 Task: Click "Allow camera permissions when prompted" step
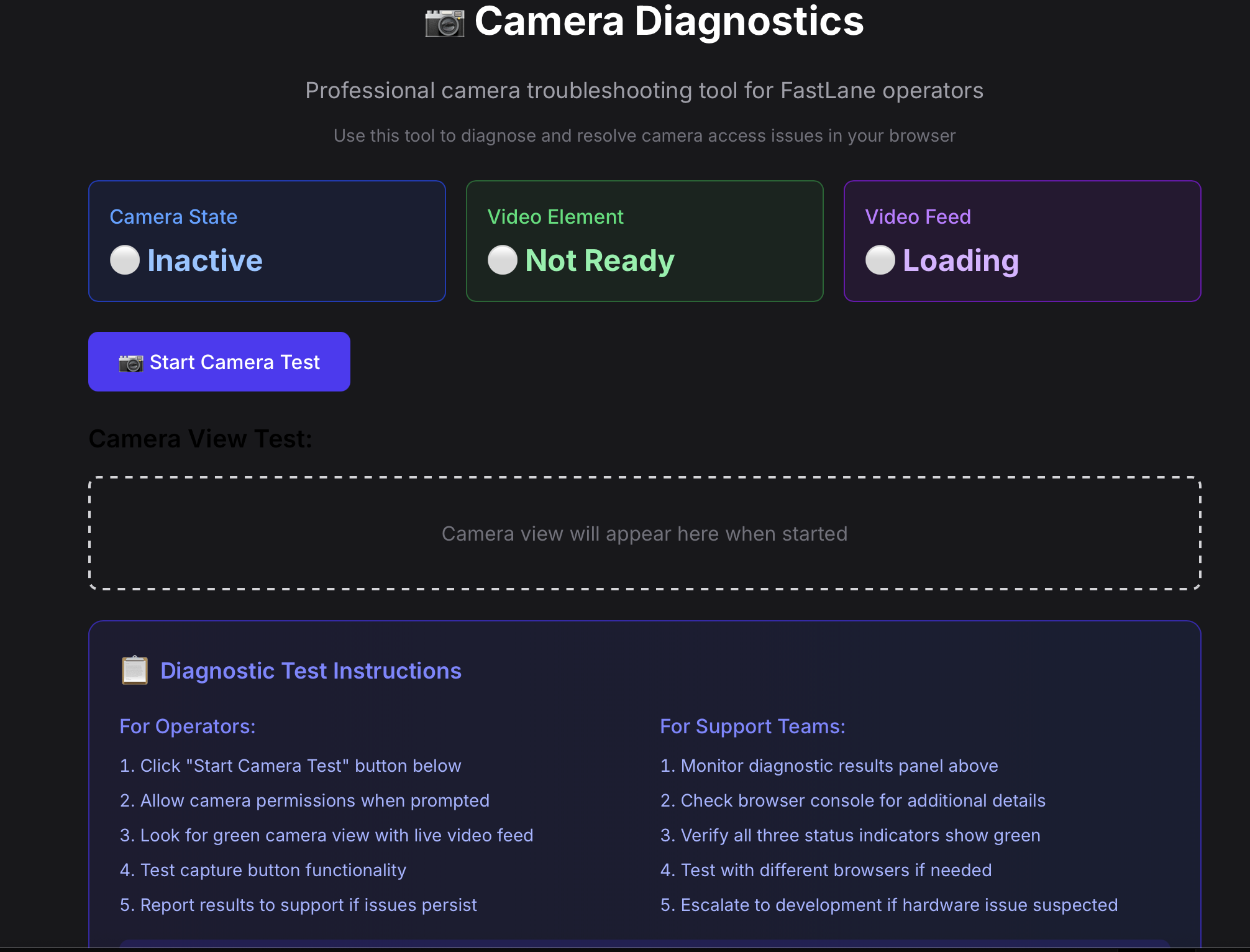click(x=304, y=800)
